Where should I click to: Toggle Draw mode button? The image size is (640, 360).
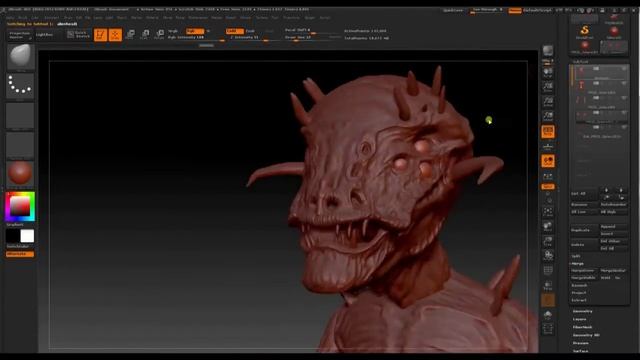pyautogui.click(x=115, y=35)
